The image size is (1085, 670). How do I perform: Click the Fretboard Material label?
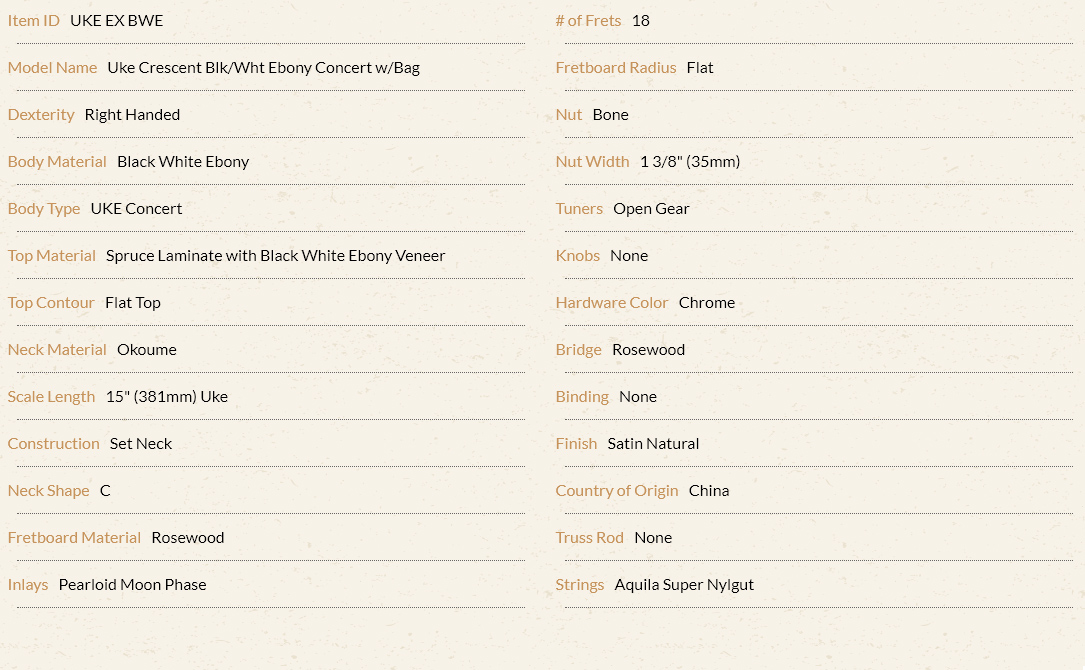pyautogui.click(x=74, y=538)
